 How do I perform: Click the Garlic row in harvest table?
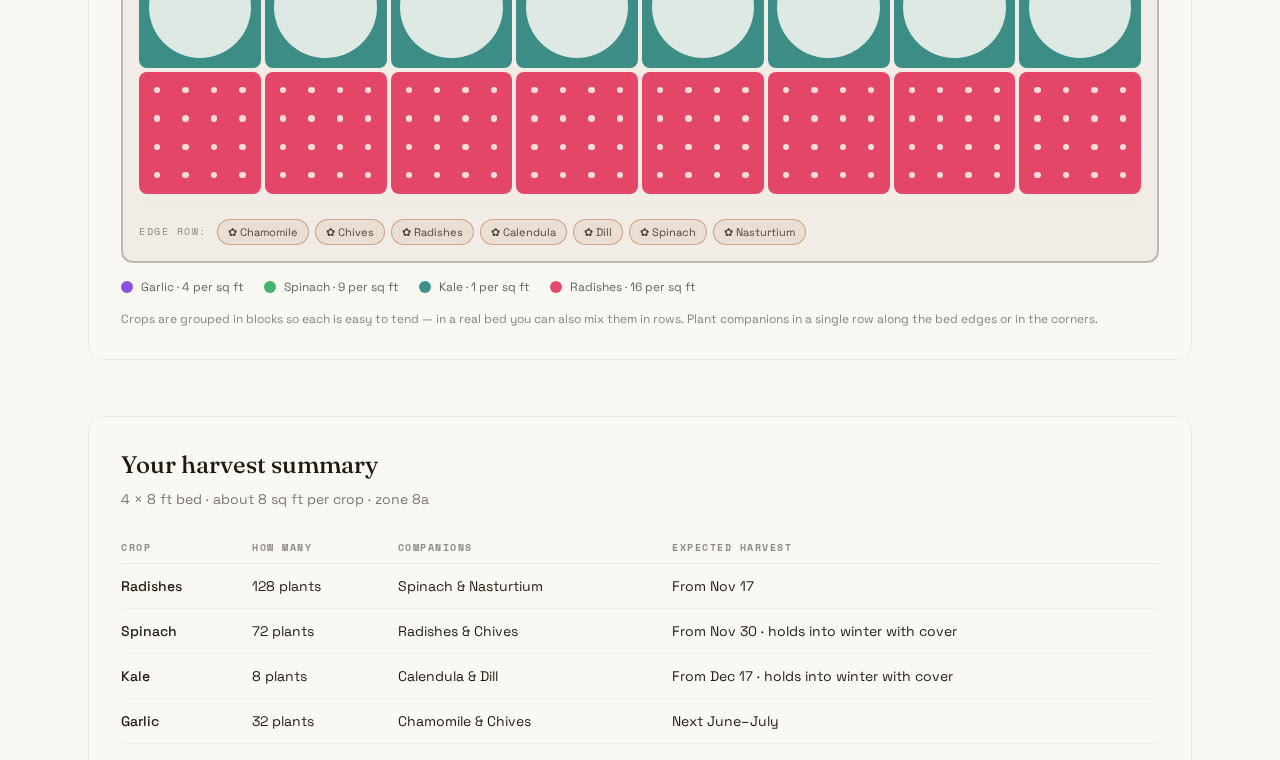pyautogui.click(x=640, y=721)
